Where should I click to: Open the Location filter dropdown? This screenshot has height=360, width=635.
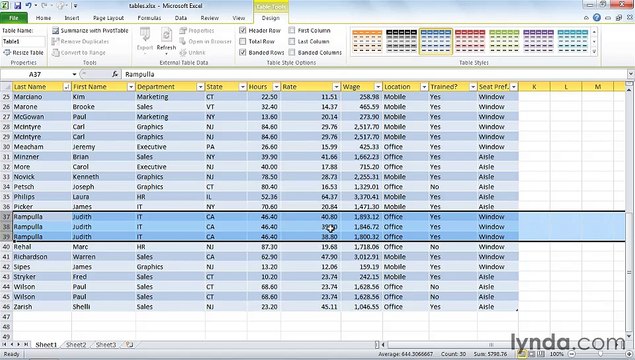click(424, 87)
